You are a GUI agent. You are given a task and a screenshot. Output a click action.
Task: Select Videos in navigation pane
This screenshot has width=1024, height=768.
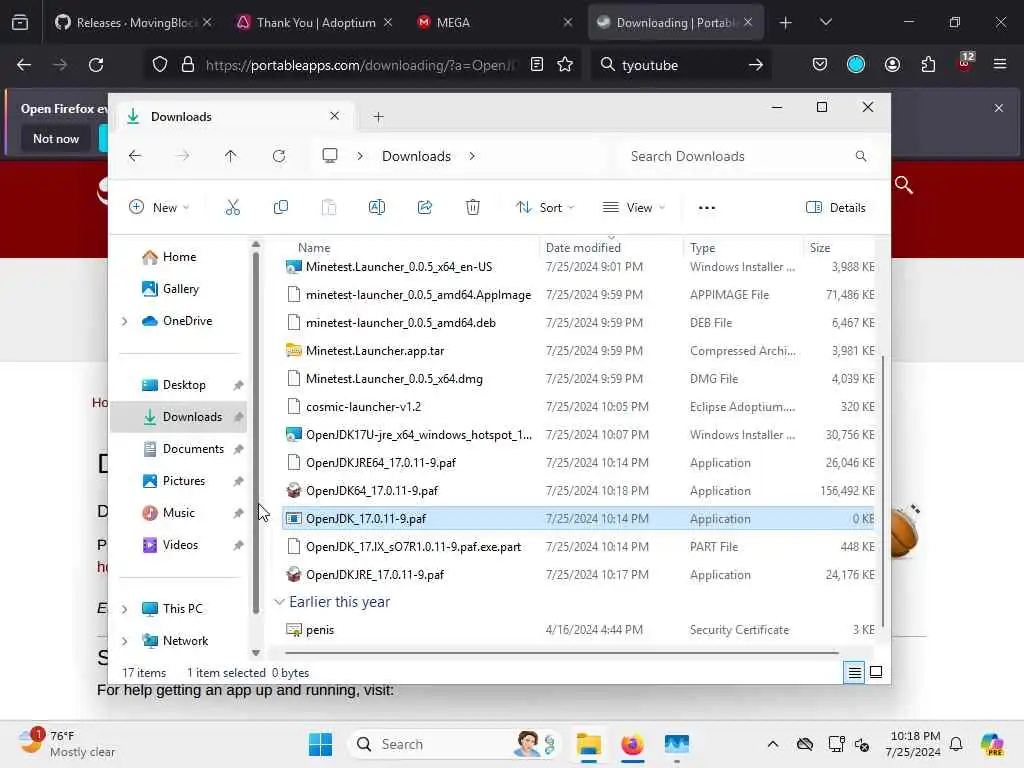180,545
